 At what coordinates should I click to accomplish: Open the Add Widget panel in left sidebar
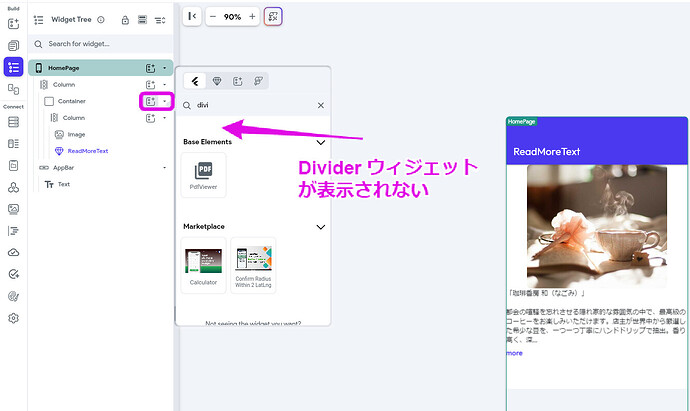(13, 23)
